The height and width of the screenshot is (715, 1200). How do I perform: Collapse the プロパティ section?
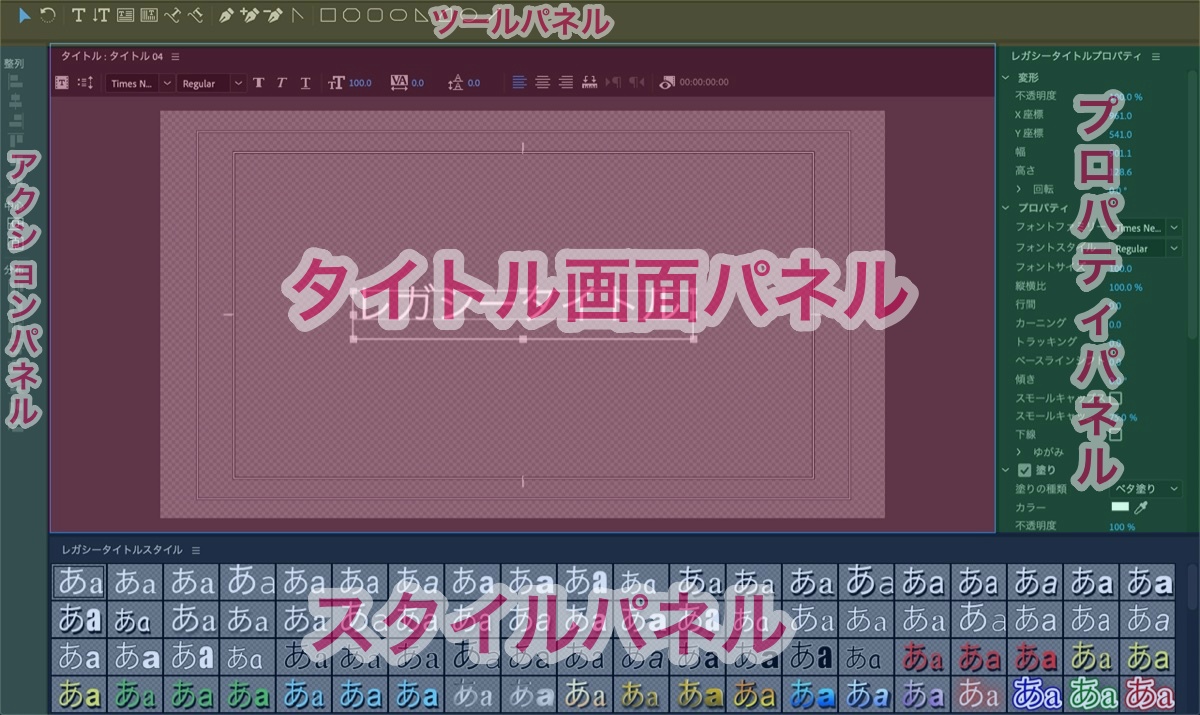(x=1006, y=208)
